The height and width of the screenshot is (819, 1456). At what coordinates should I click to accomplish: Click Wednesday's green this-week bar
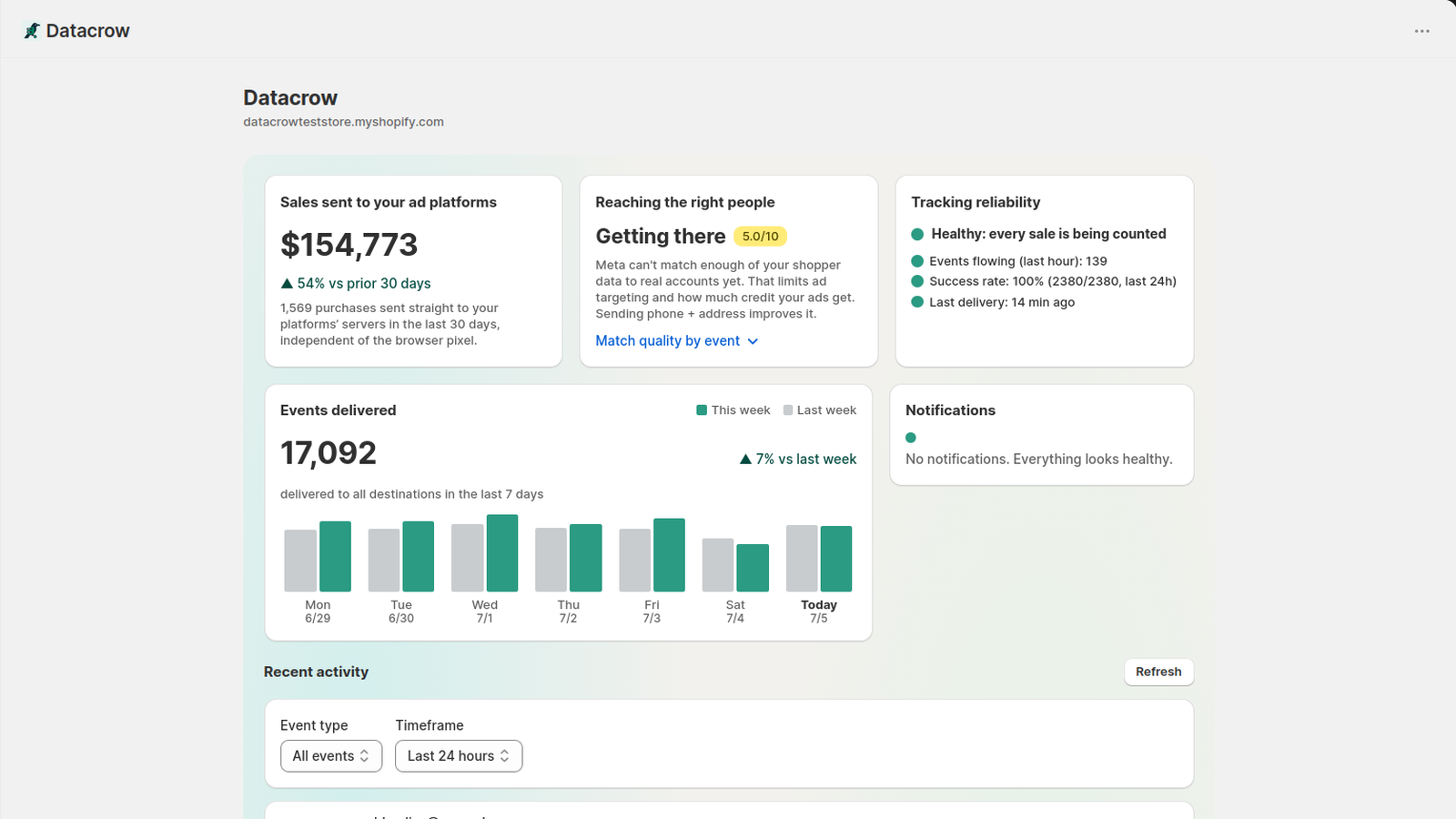[502, 553]
